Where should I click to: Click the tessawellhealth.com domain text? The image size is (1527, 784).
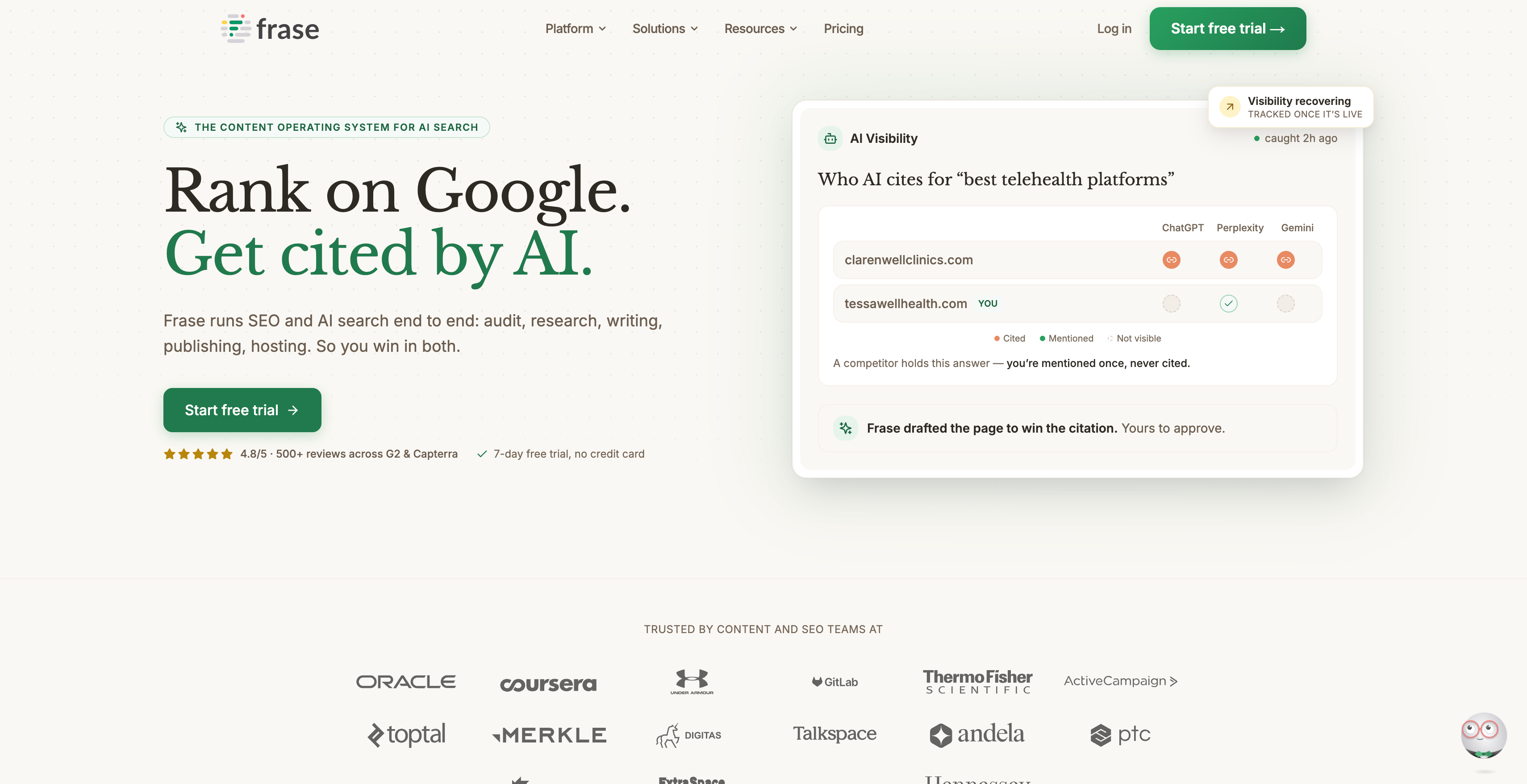[906, 304]
